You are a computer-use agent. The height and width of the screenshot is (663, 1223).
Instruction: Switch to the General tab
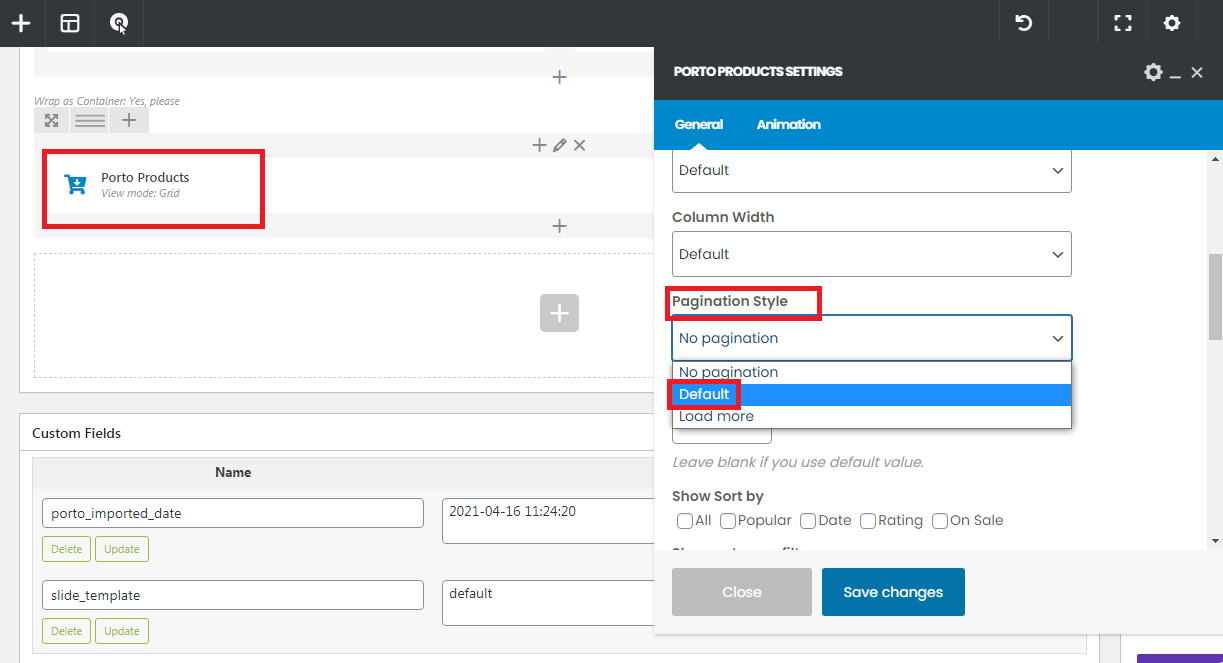point(699,125)
